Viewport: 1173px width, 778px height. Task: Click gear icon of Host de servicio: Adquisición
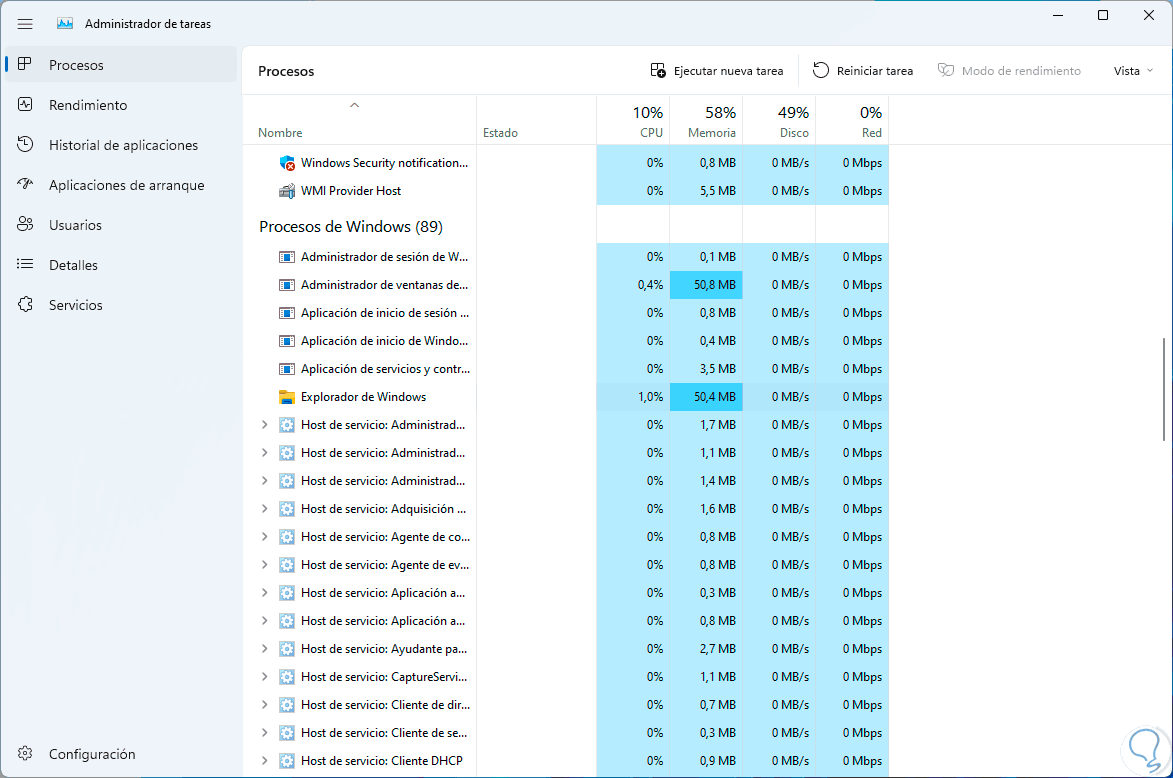287,509
